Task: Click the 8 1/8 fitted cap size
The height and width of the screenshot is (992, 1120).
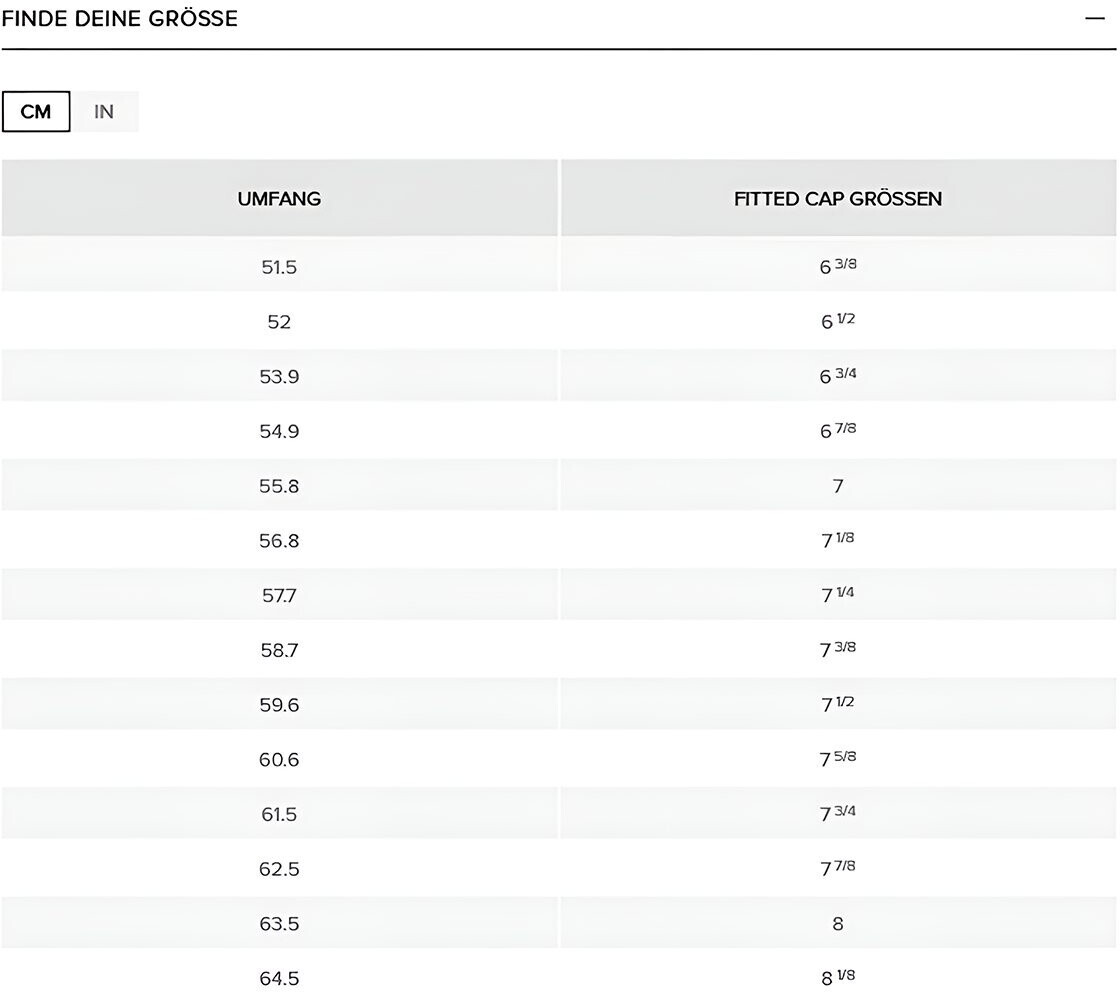Action: click(838, 978)
